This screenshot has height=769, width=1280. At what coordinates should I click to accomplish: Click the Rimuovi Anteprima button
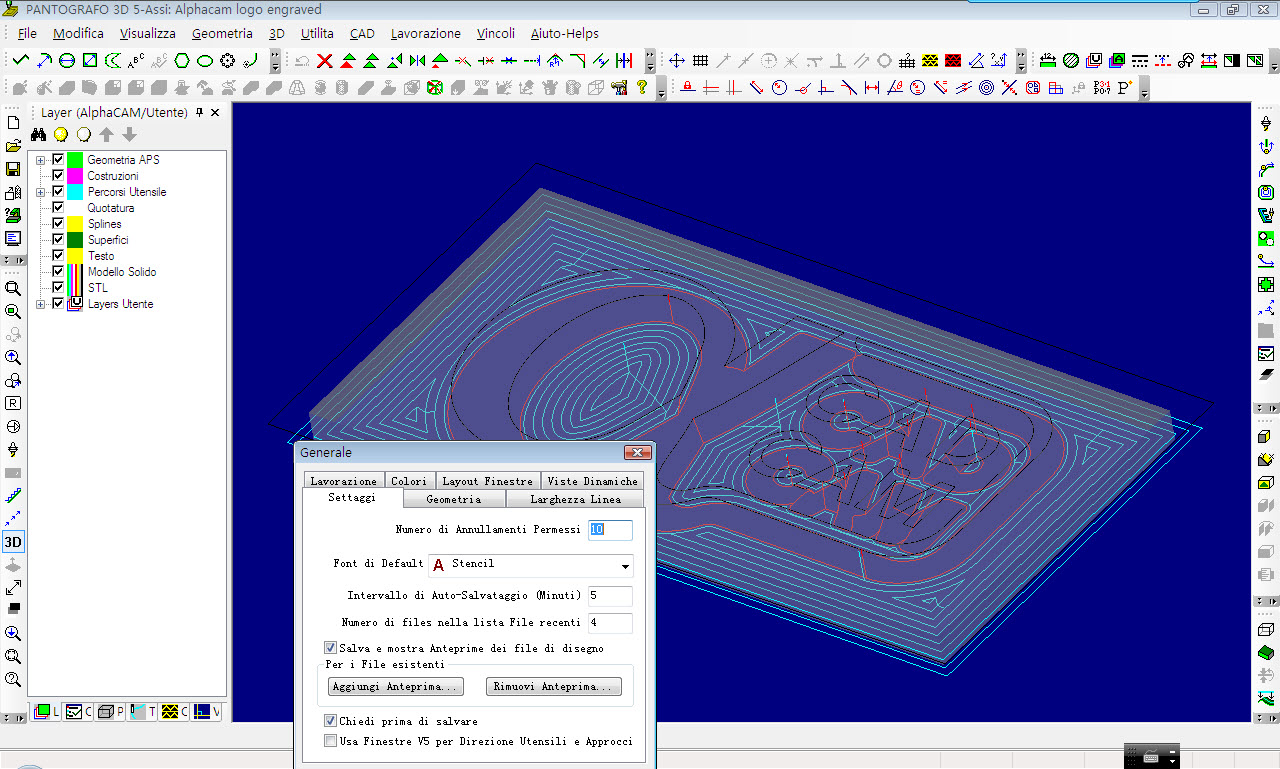tap(554, 687)
